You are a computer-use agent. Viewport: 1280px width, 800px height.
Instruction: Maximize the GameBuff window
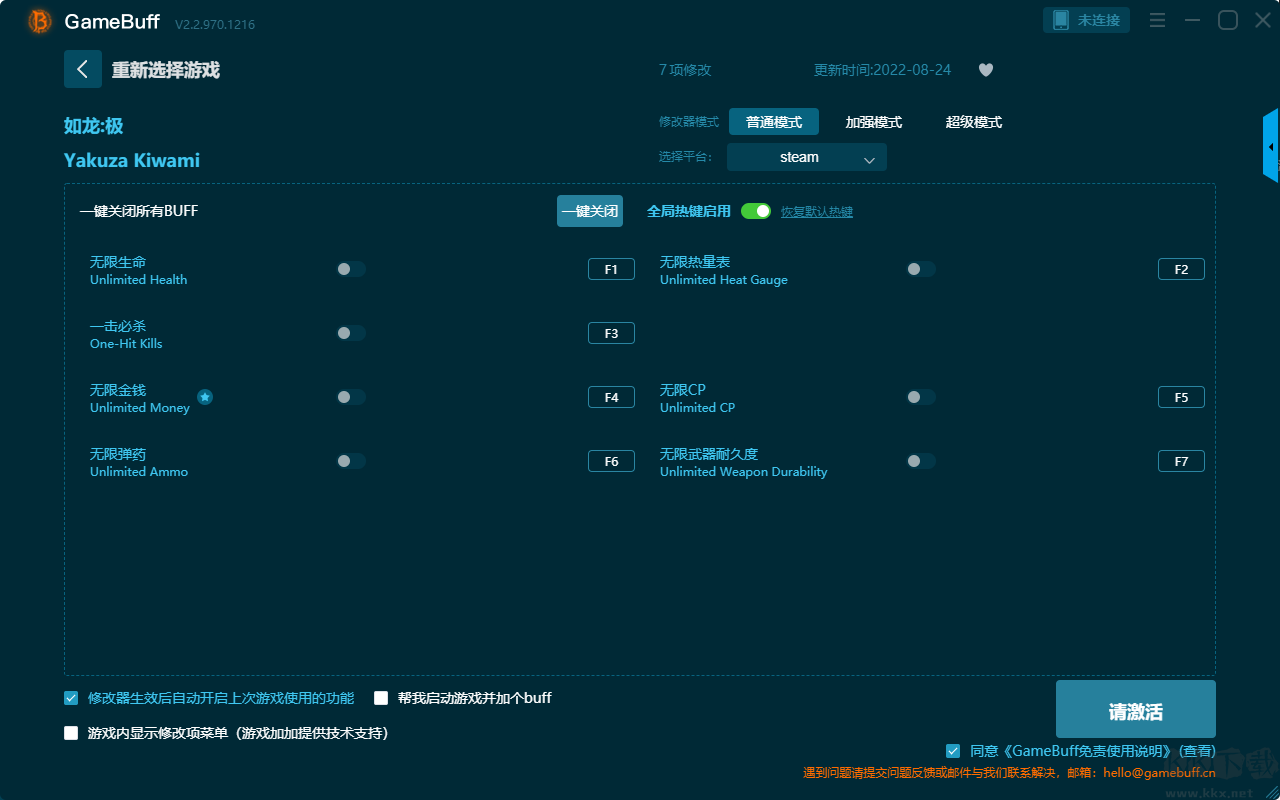(1228, 20)
